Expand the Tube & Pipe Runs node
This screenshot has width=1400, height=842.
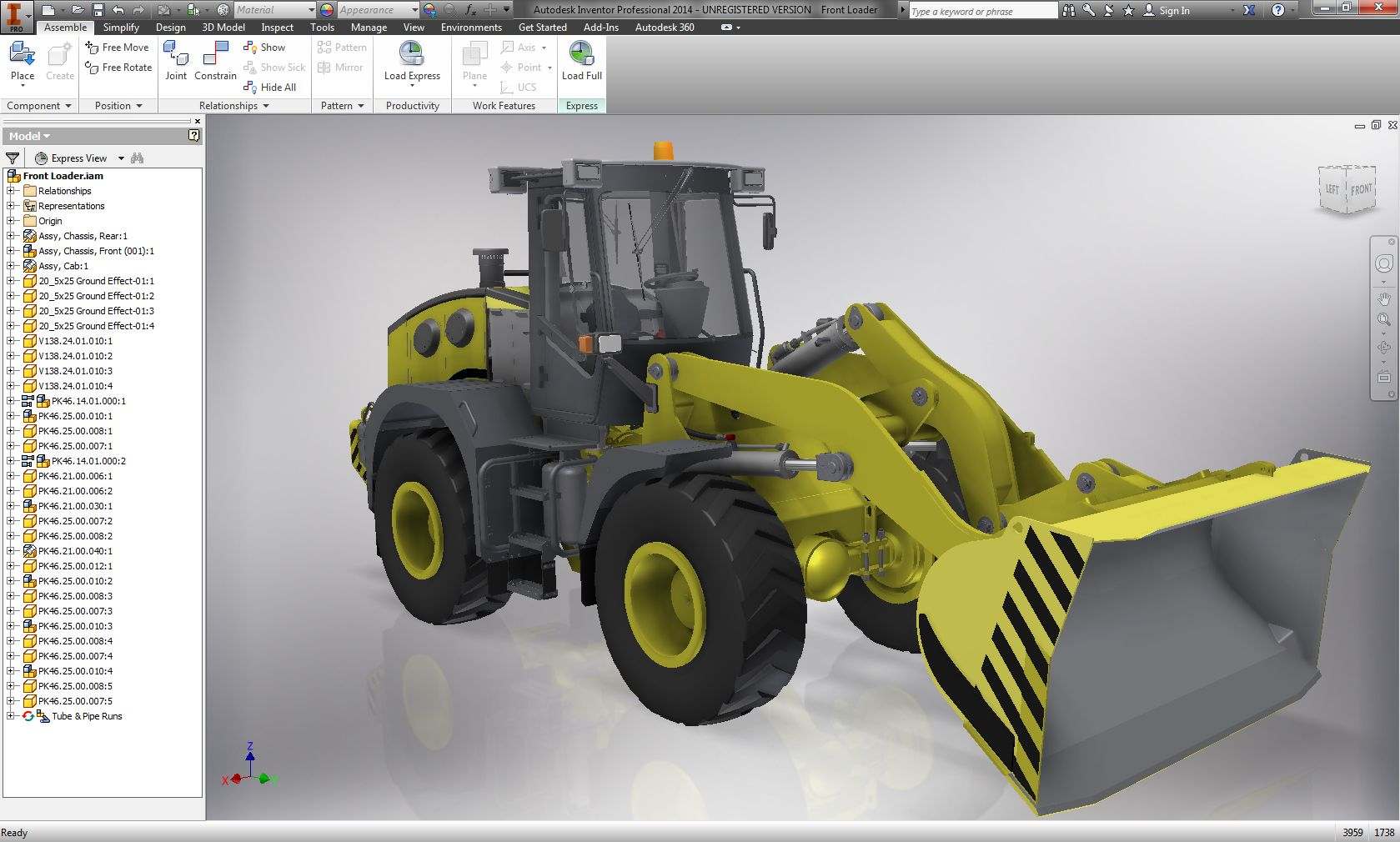(x=11, y=716)
